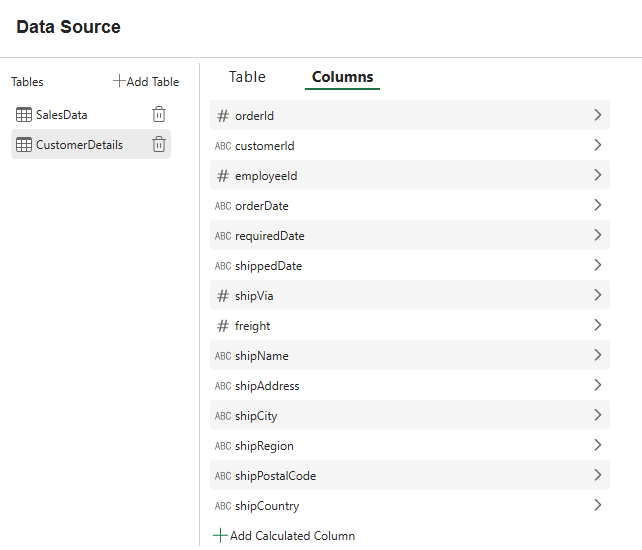Switch to the Table tab
Viewport: 642px width, 550px height.
point(247,77)
